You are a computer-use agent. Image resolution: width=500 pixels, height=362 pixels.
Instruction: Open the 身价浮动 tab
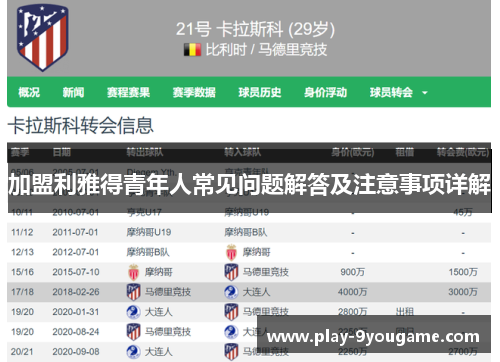(325, 92)
